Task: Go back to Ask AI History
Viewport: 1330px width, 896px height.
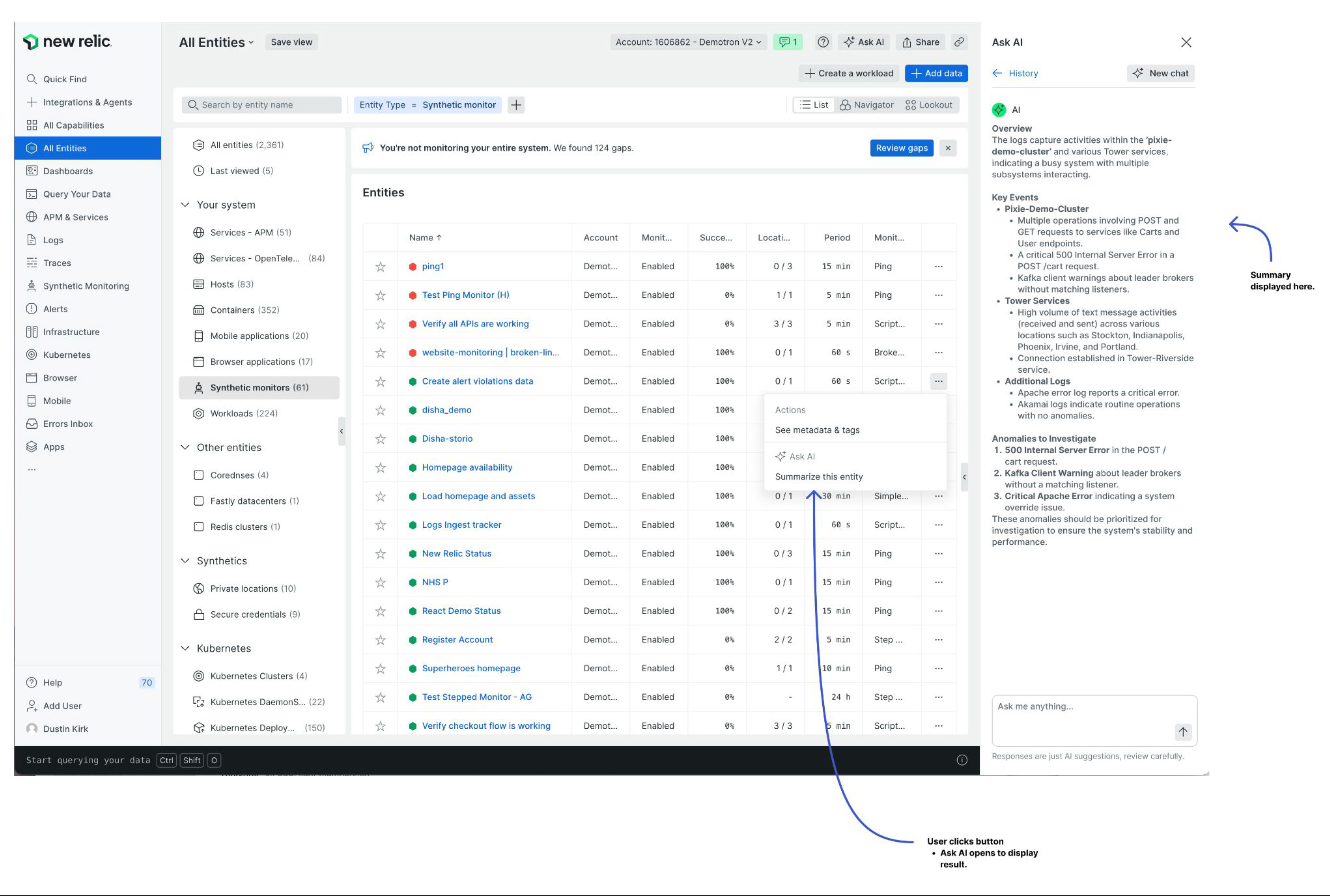Action: click(1015, 73)
